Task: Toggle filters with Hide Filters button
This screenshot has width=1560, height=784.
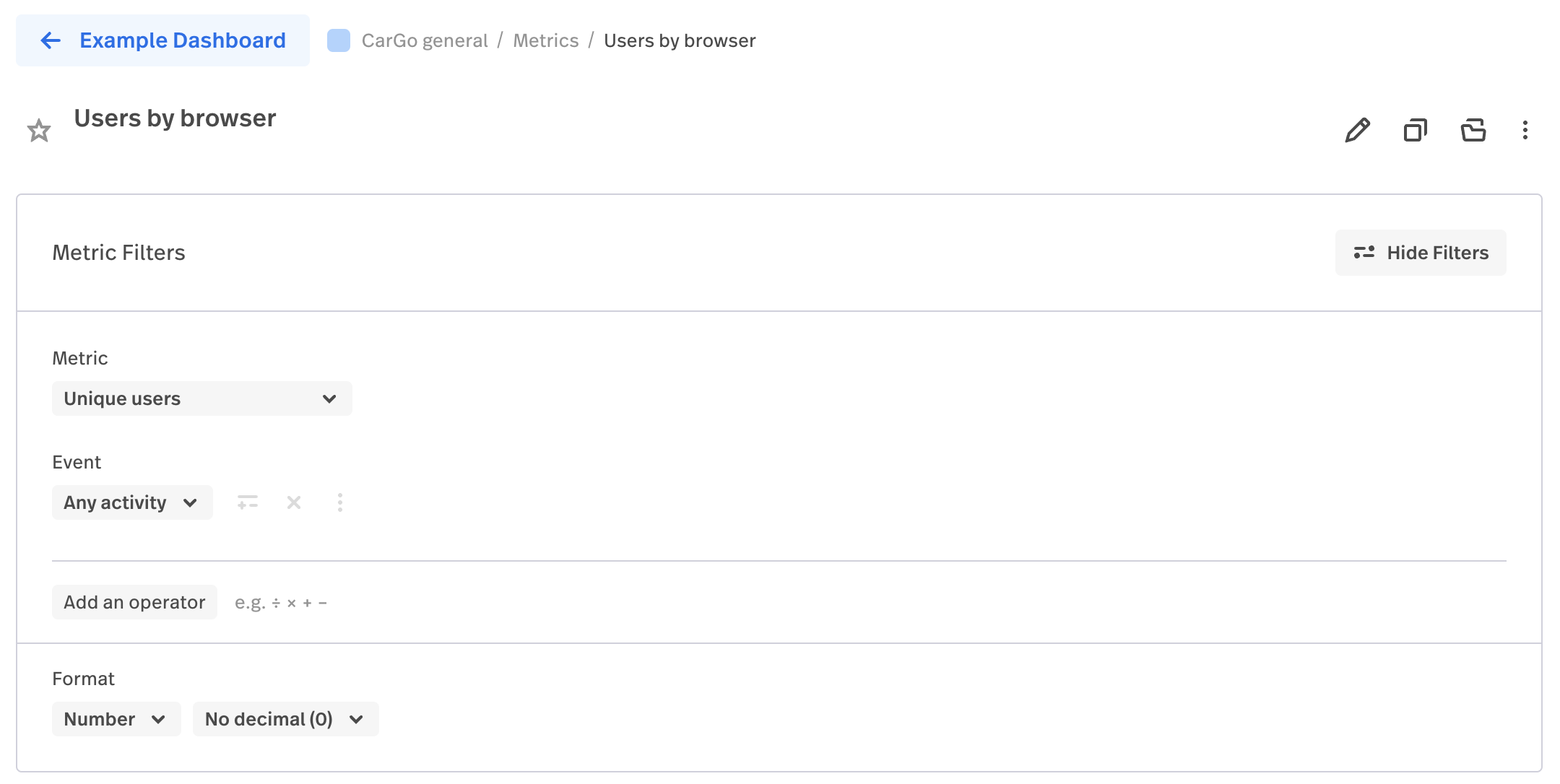Action: 1421,253
